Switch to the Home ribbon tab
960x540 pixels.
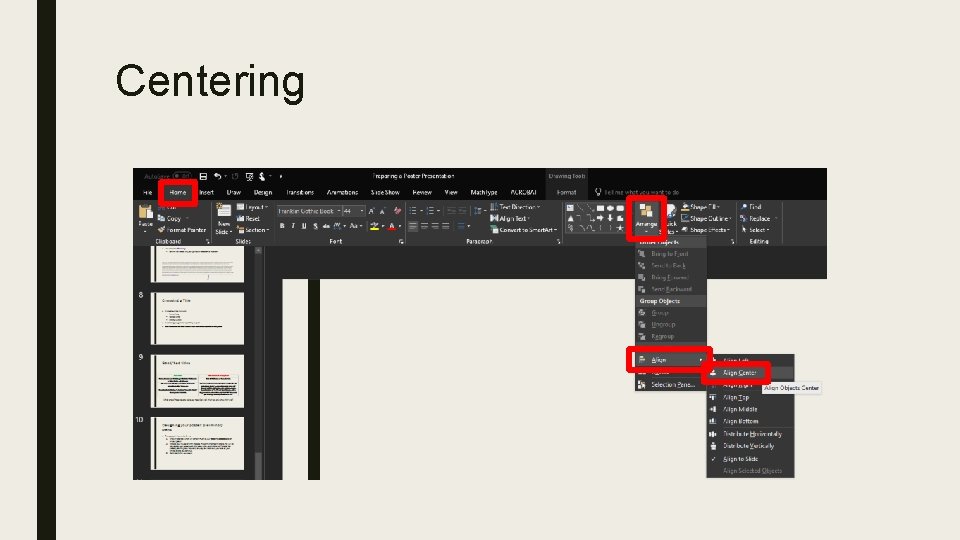point(178,192)
